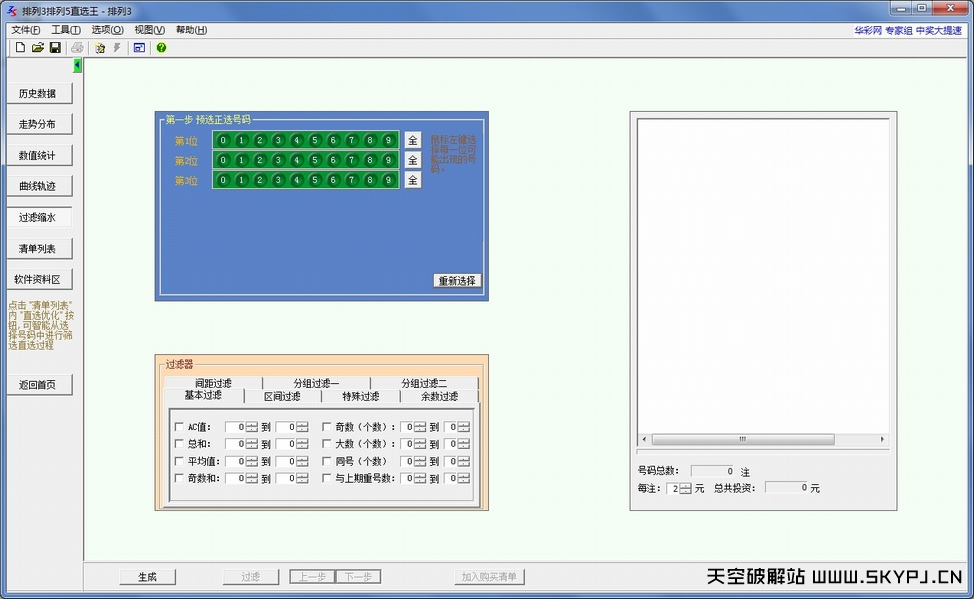Switch to the 区间过滤 tab
Image resolution: width=974 pixels, height=599 pixels.
tap(282, 396)
